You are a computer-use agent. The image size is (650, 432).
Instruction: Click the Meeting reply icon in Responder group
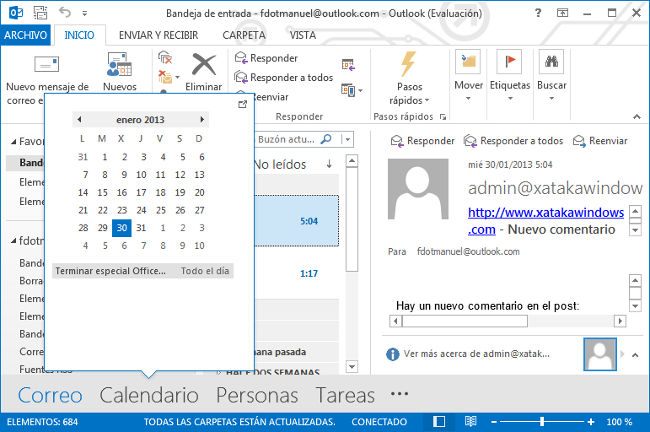click(348, 65)
